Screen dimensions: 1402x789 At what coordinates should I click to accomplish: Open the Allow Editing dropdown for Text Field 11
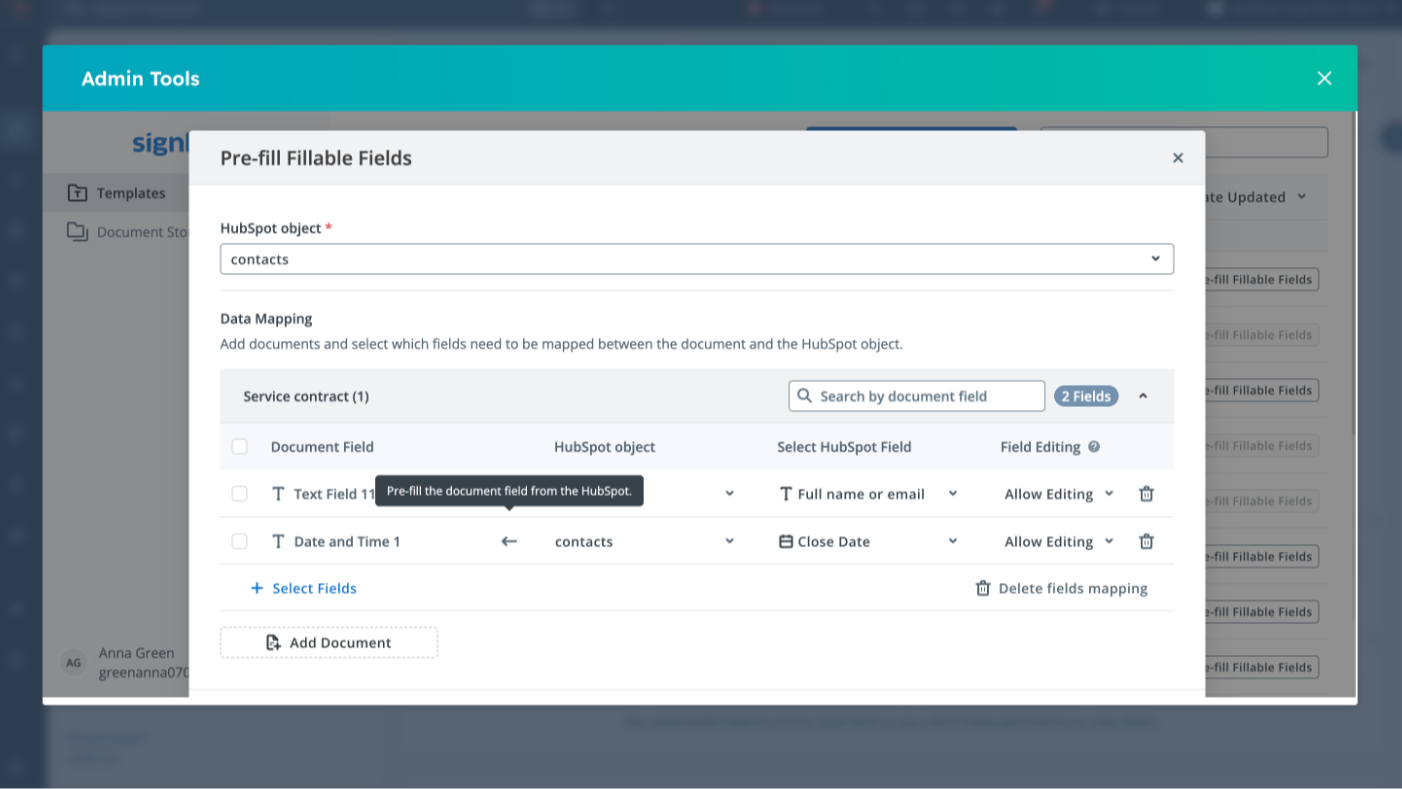tap(1058, 493)
